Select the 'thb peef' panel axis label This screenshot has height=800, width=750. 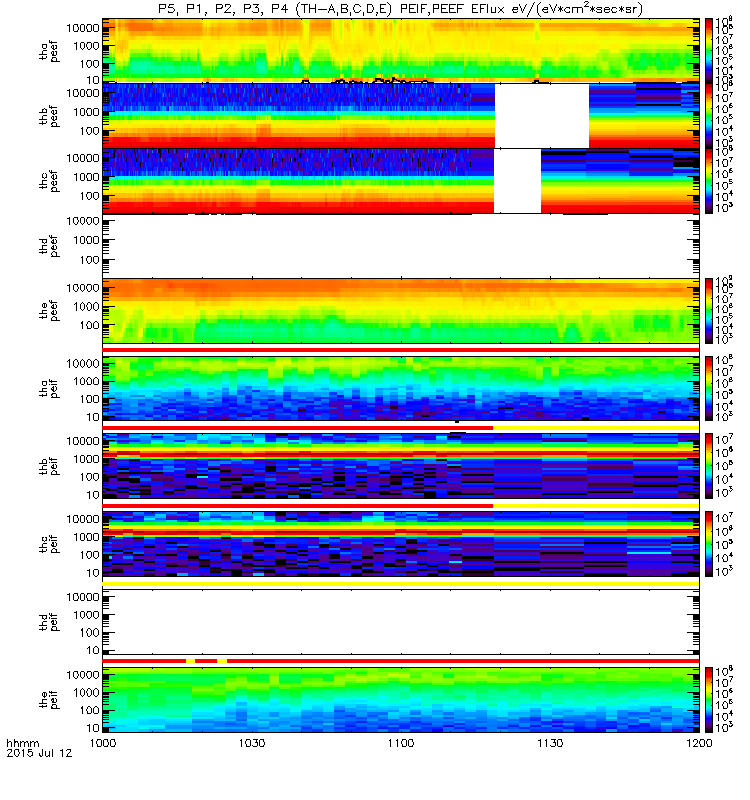[x=49, y=116]
